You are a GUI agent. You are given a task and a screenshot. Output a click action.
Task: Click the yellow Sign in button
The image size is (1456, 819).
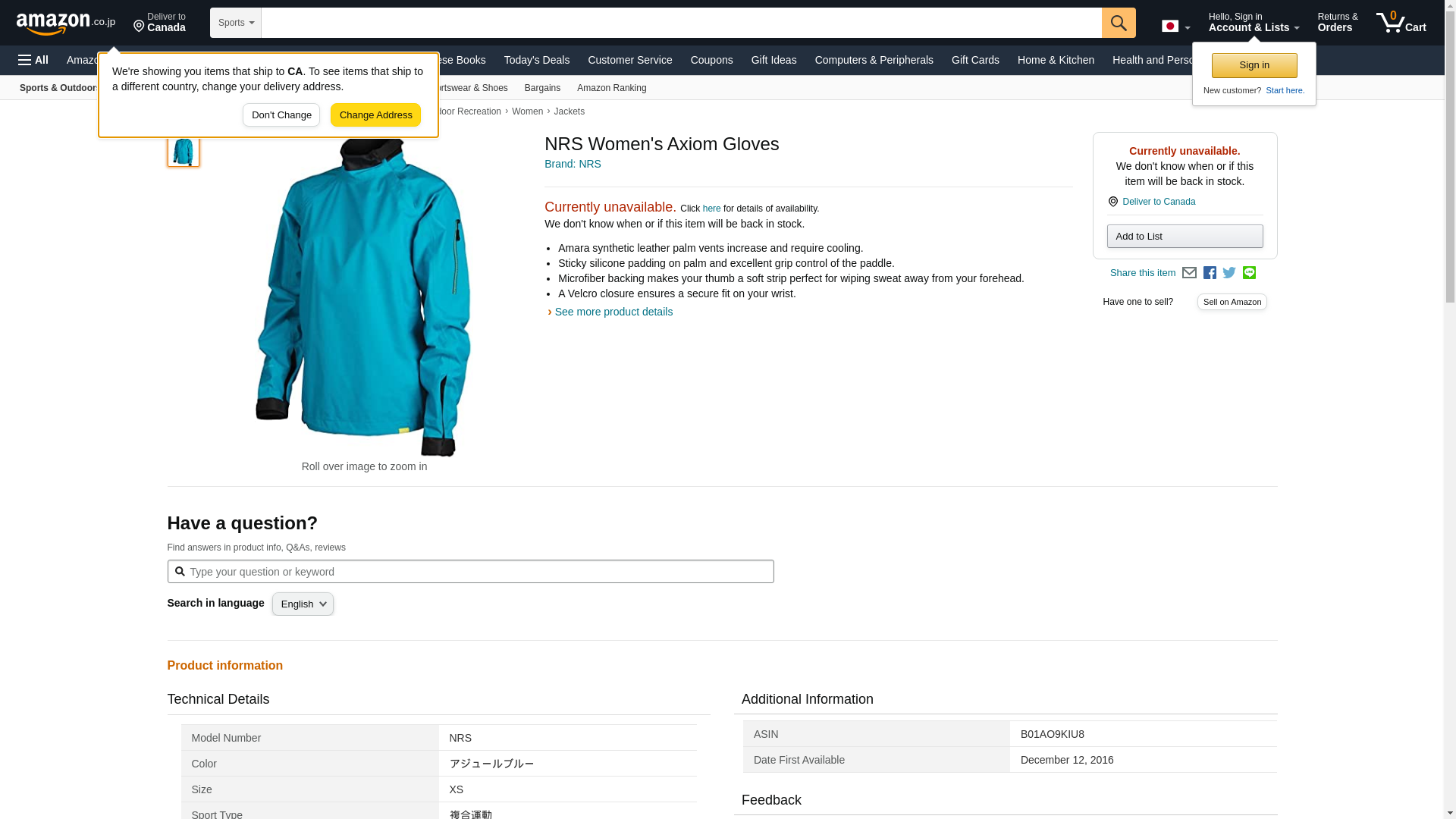(x=1254, y=65)
